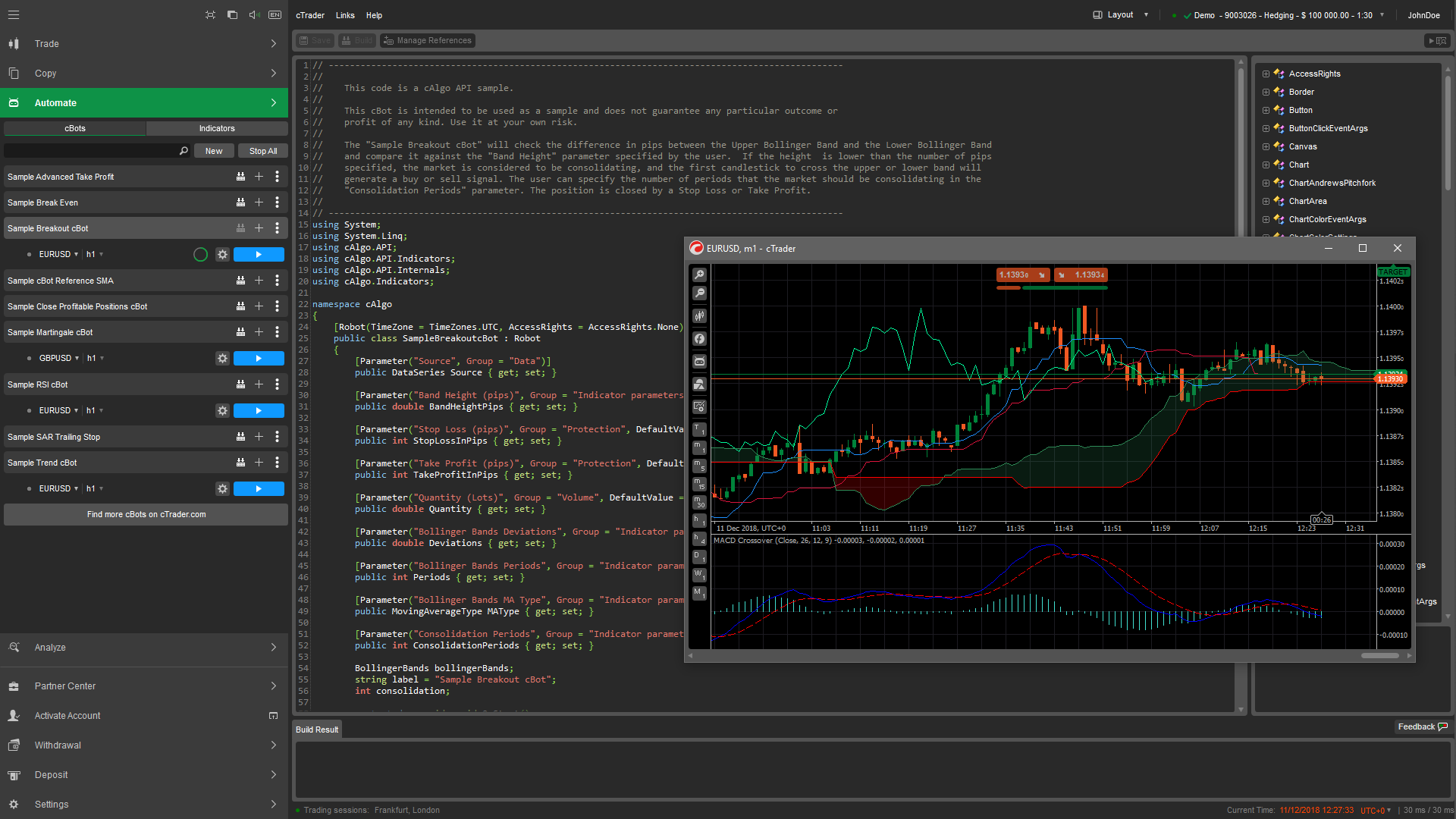Open Find more cBots on cTrader.com
This screenshot has height=819, width=1456.
146,515
